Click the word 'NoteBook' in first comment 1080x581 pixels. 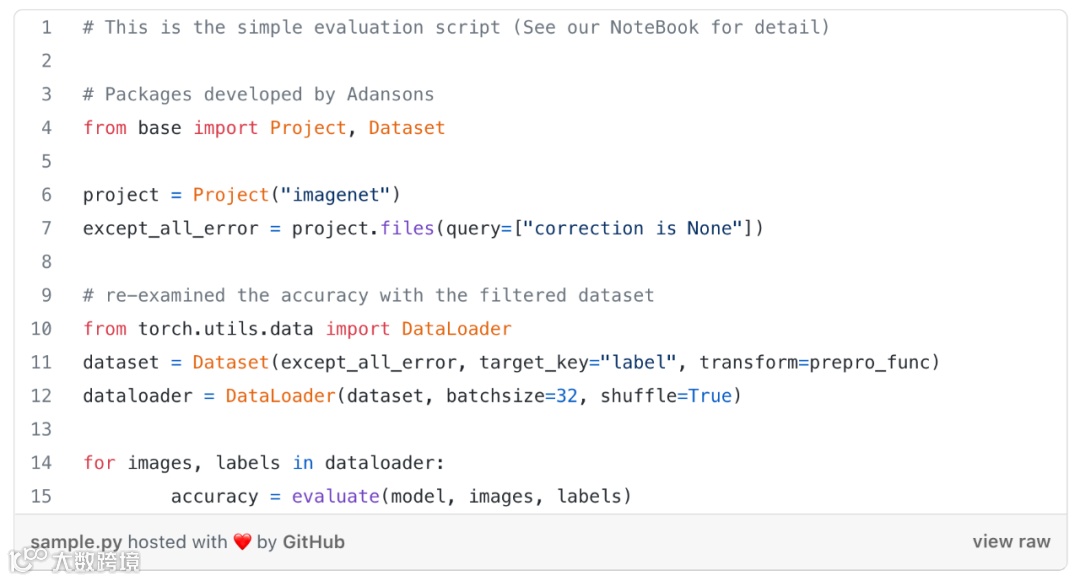click(654, 27)
